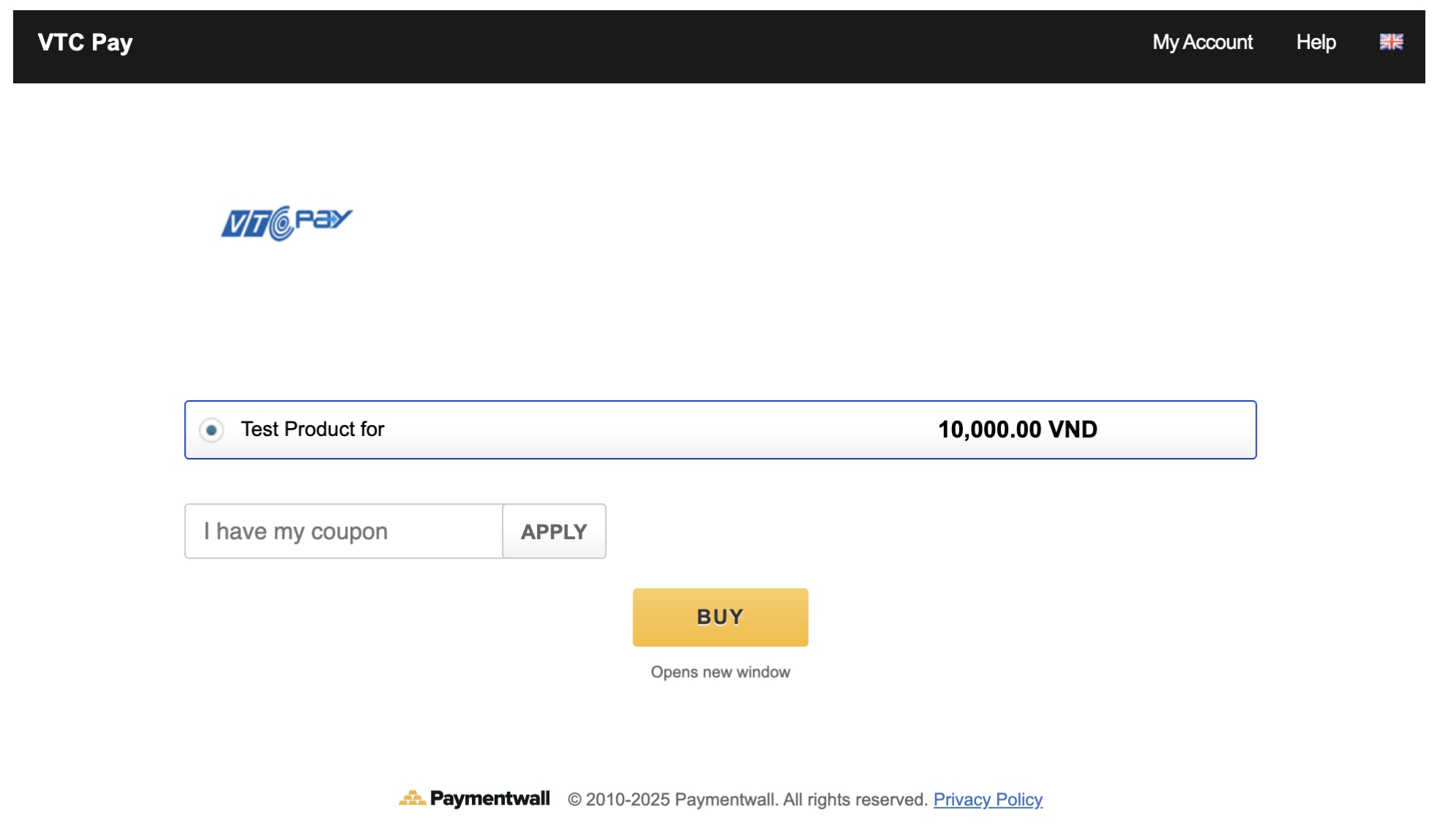Click the Paymentwall wordmark in footer
Image resolution: width=1448 pixels, height=840 pixels.
point(489,798)
